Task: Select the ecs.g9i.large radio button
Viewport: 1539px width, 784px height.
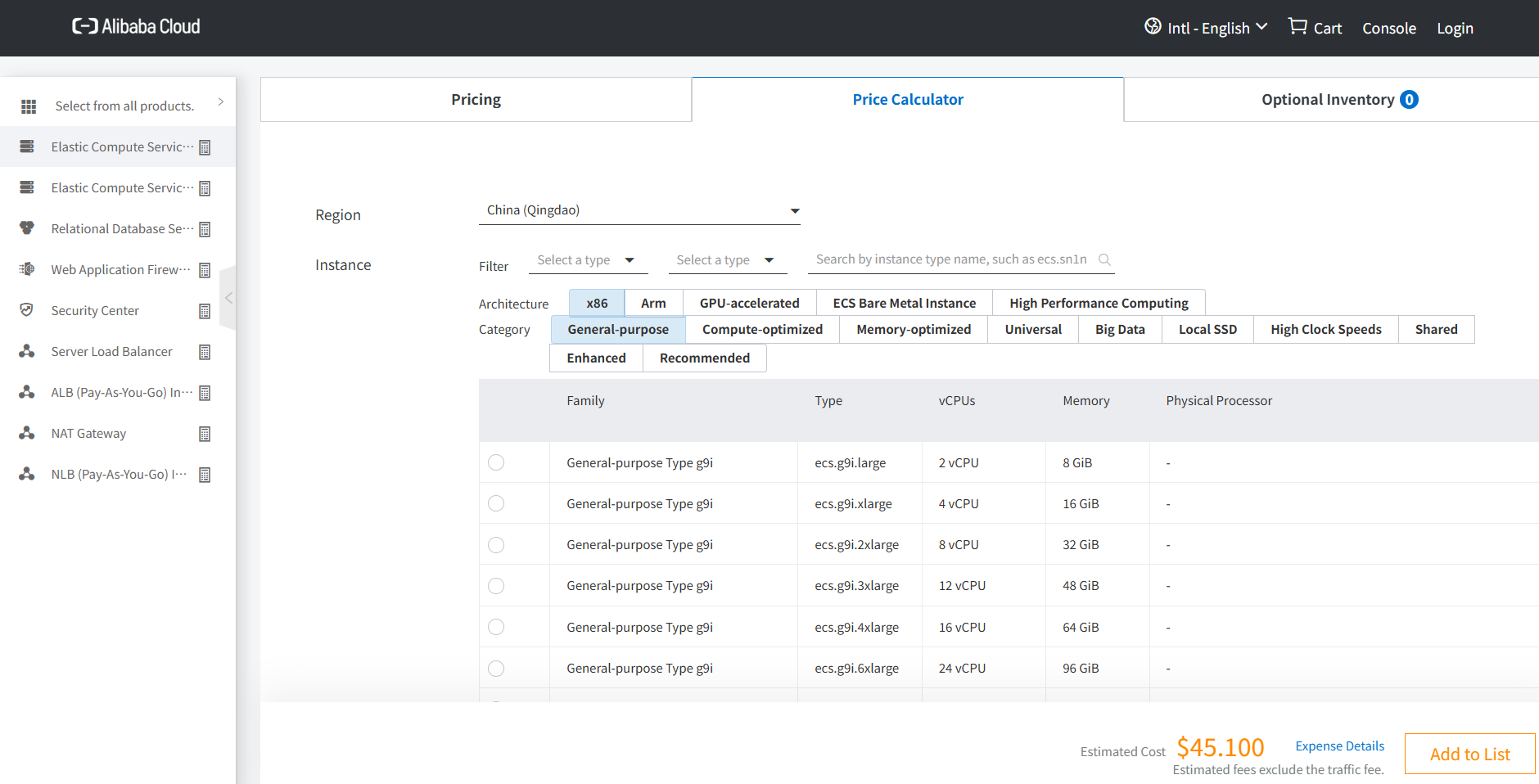Action: click(x=496, y=462)
